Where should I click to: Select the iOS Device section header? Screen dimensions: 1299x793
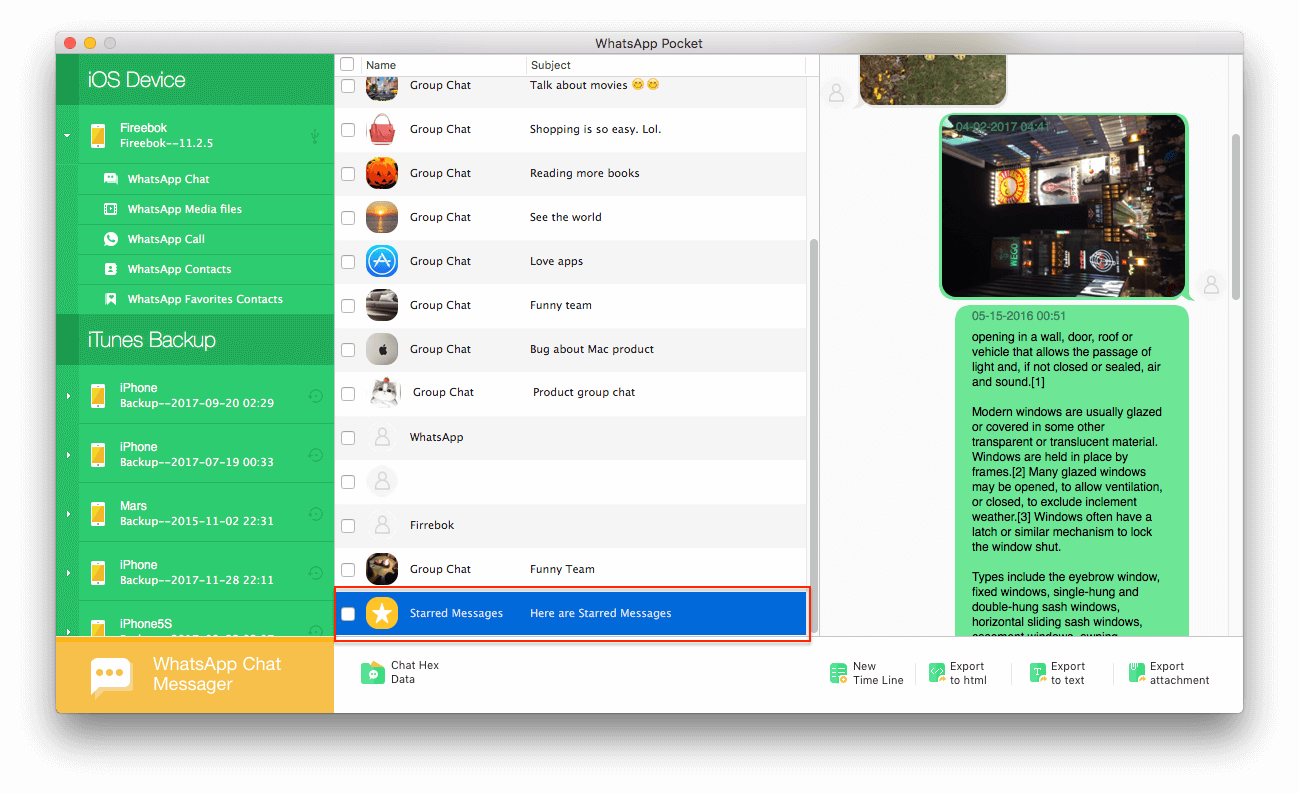[195, 80]
